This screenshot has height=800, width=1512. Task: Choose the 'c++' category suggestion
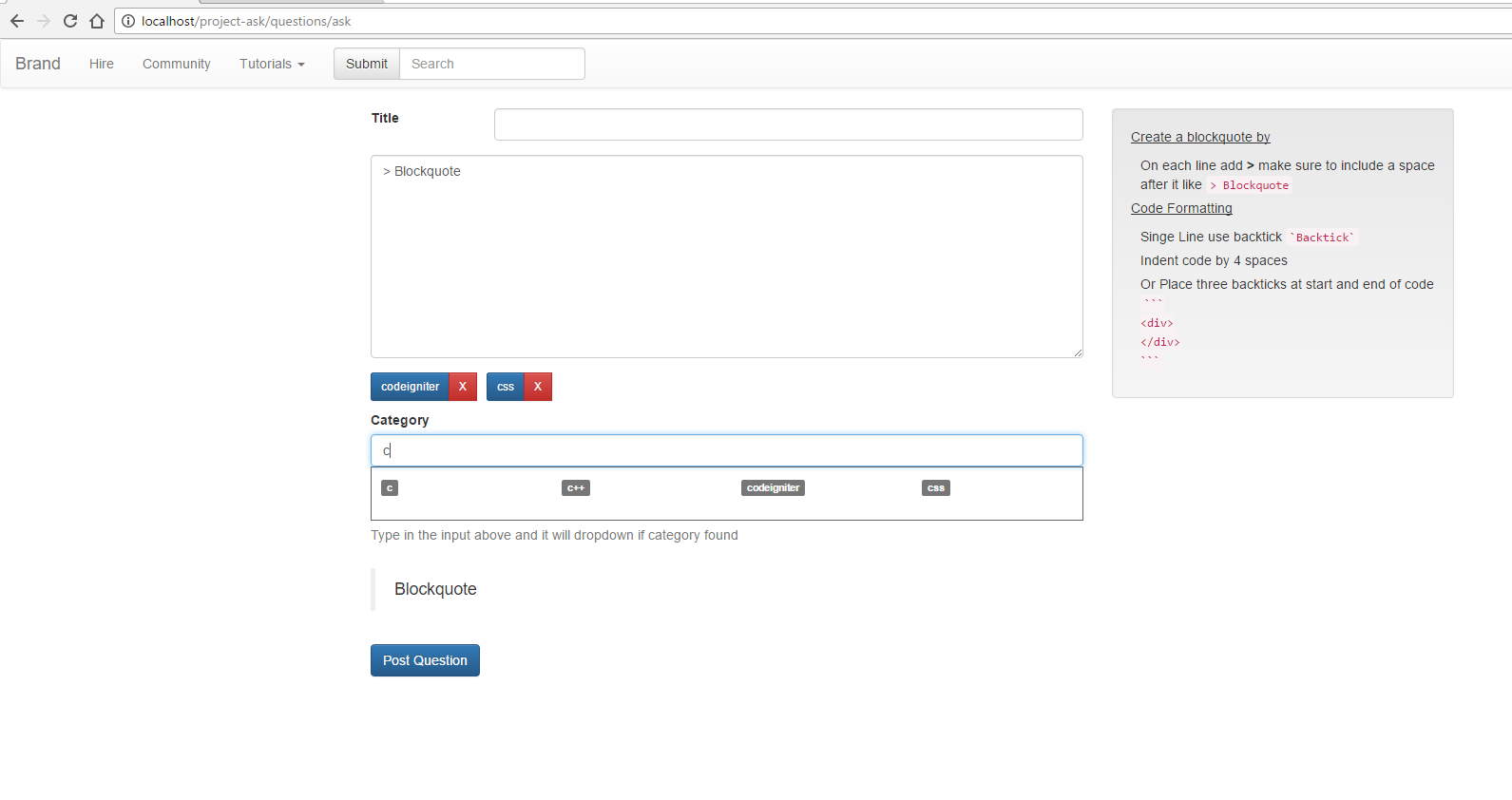coord(576,488)
